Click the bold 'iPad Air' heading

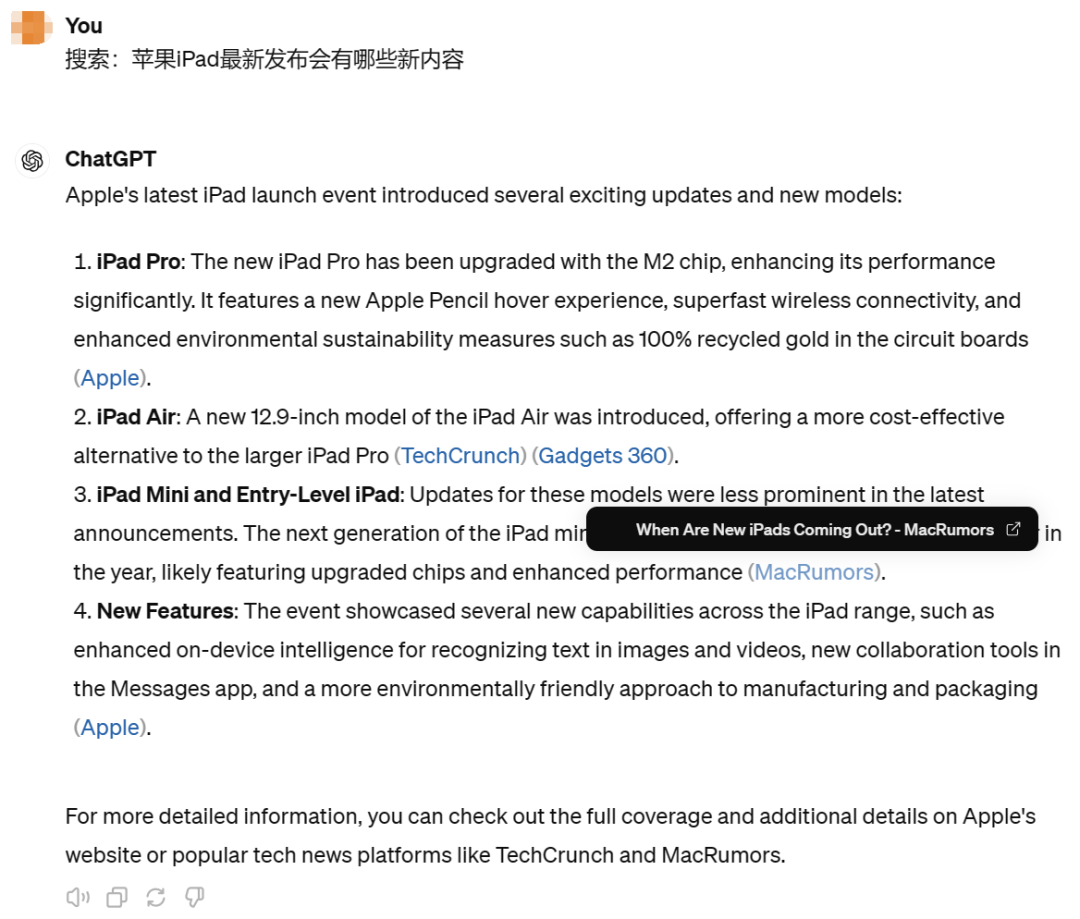(x=136, y=417)
